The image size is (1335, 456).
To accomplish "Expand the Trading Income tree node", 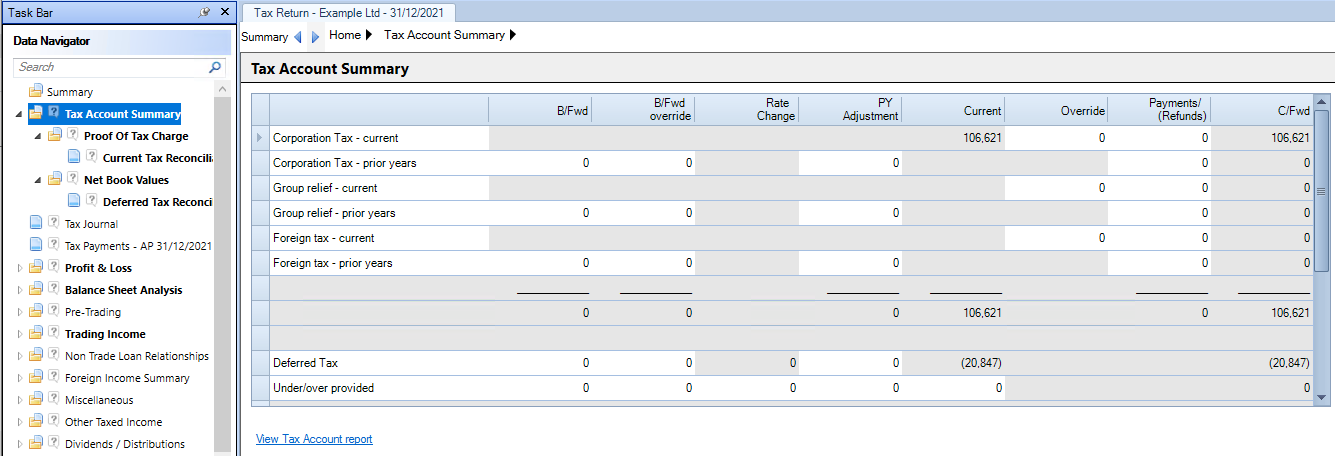I will 20,333.
